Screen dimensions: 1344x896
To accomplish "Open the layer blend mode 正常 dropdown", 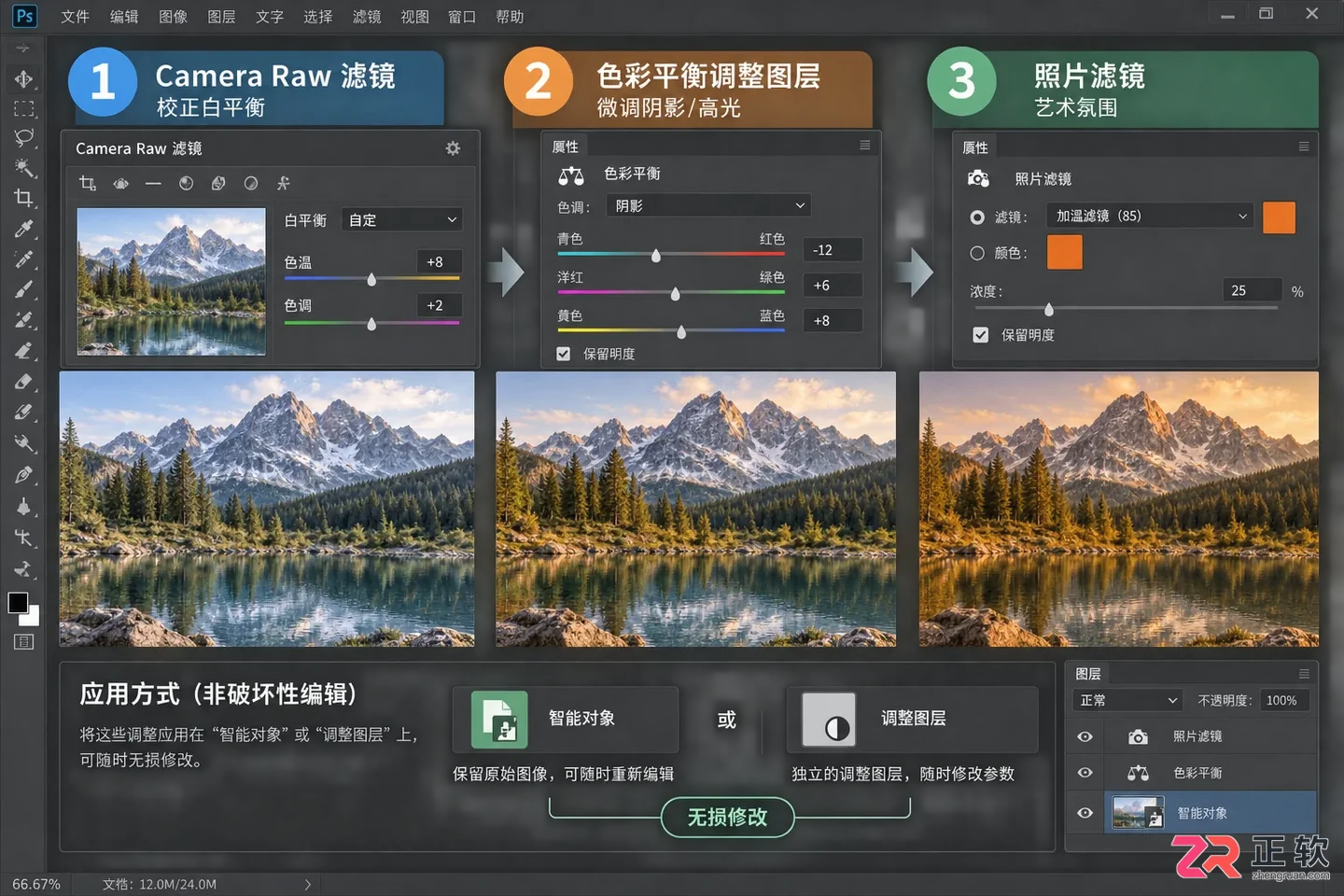I will pos(1128,700).
